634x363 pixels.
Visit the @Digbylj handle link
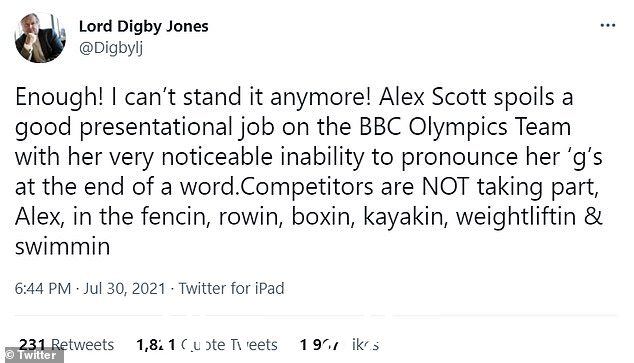click(111, 48)
